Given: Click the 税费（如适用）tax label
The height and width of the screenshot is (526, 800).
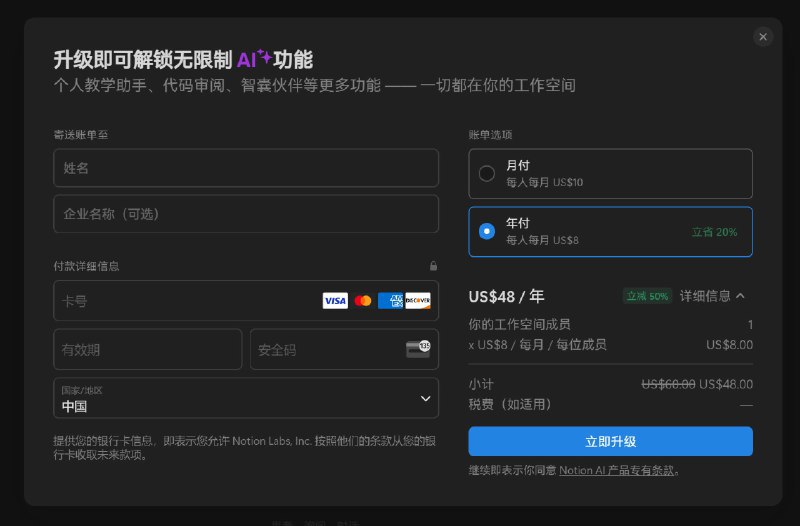Looking at the screenshot, I should [510, 405].
